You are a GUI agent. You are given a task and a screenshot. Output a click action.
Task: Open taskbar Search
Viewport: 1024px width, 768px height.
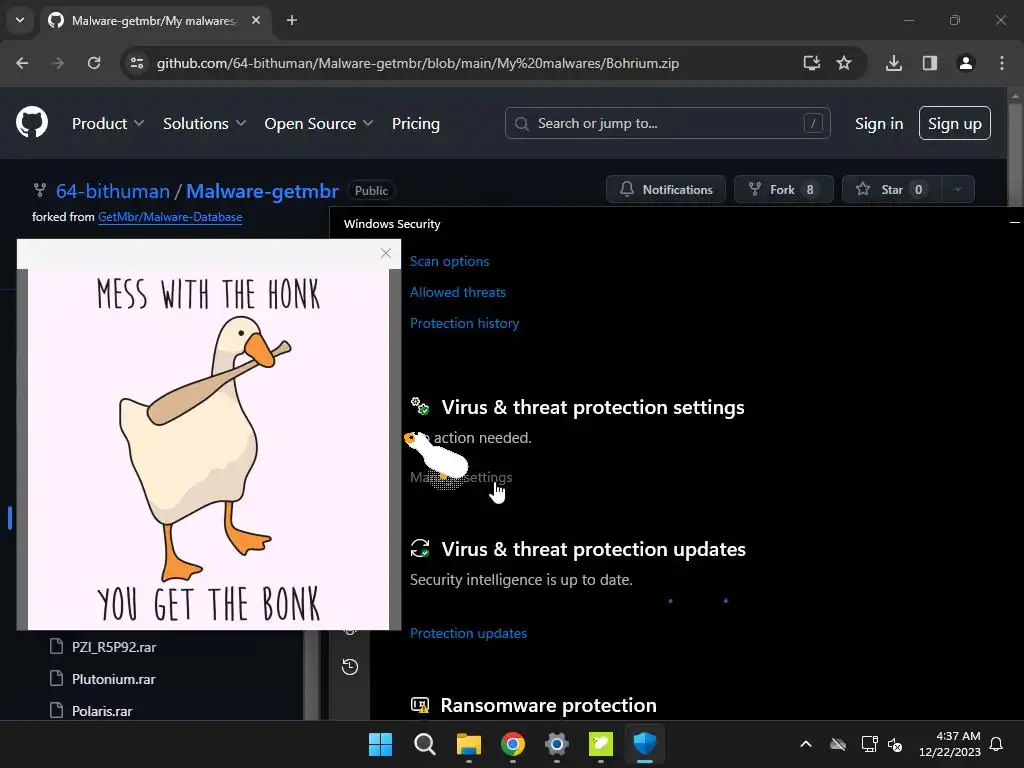point(424,744)
